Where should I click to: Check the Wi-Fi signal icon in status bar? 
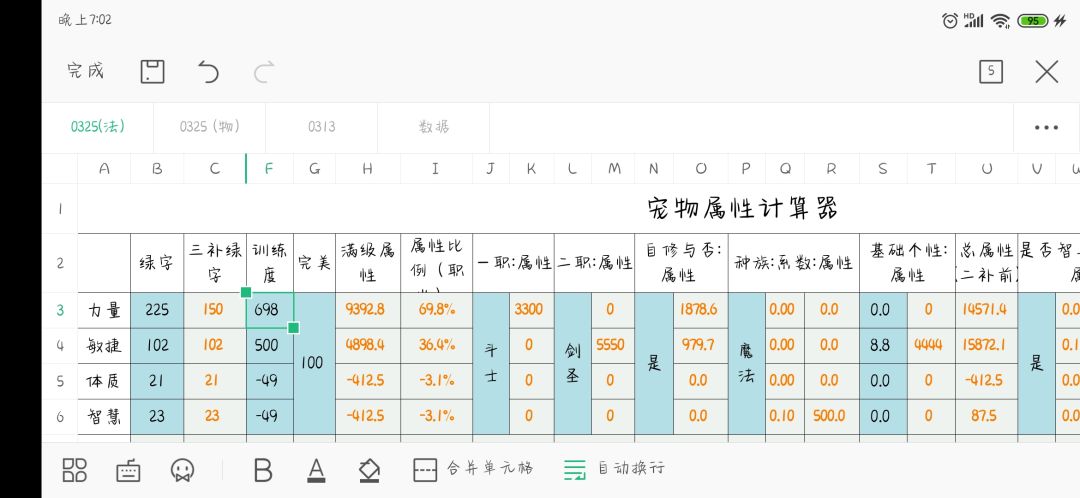click(1000, 21)
